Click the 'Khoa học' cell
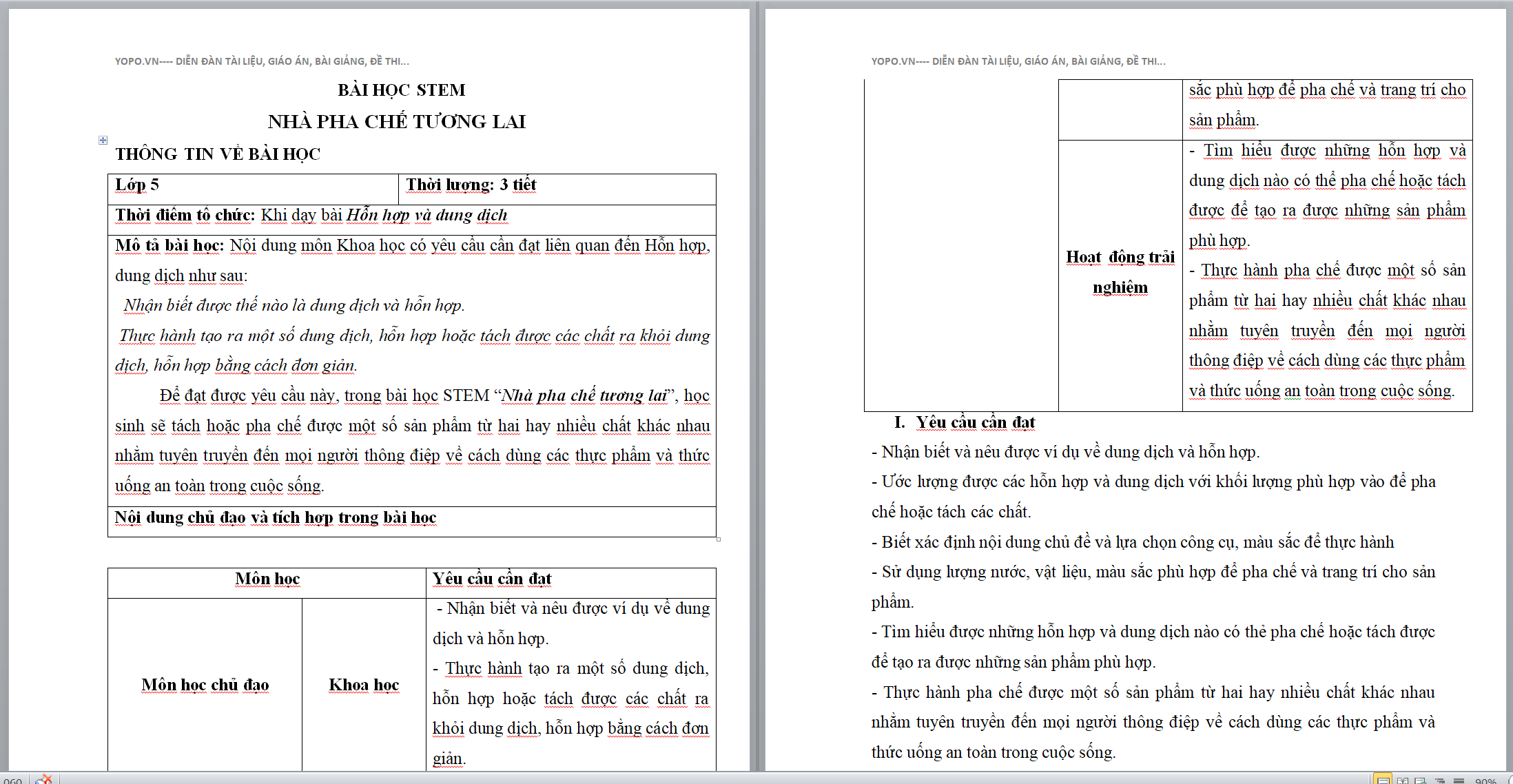The width and height of the screenshot is (1513, 784). (x=364, y=685)
